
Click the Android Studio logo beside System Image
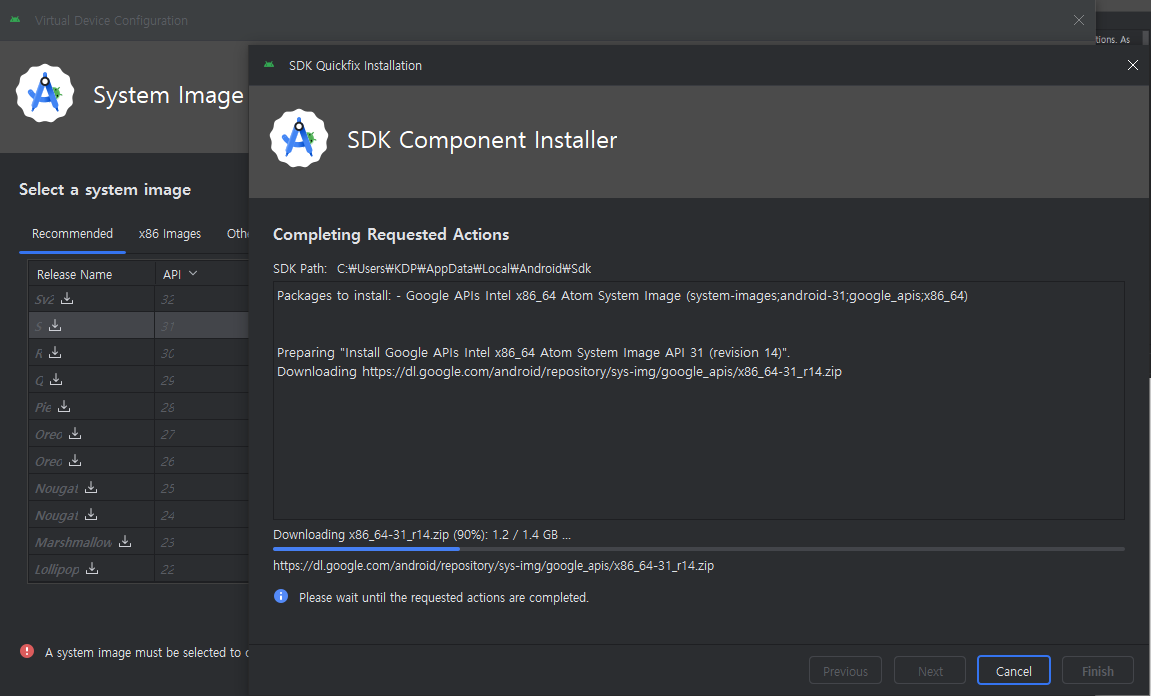pyautogui.click(x=45, y=93)
